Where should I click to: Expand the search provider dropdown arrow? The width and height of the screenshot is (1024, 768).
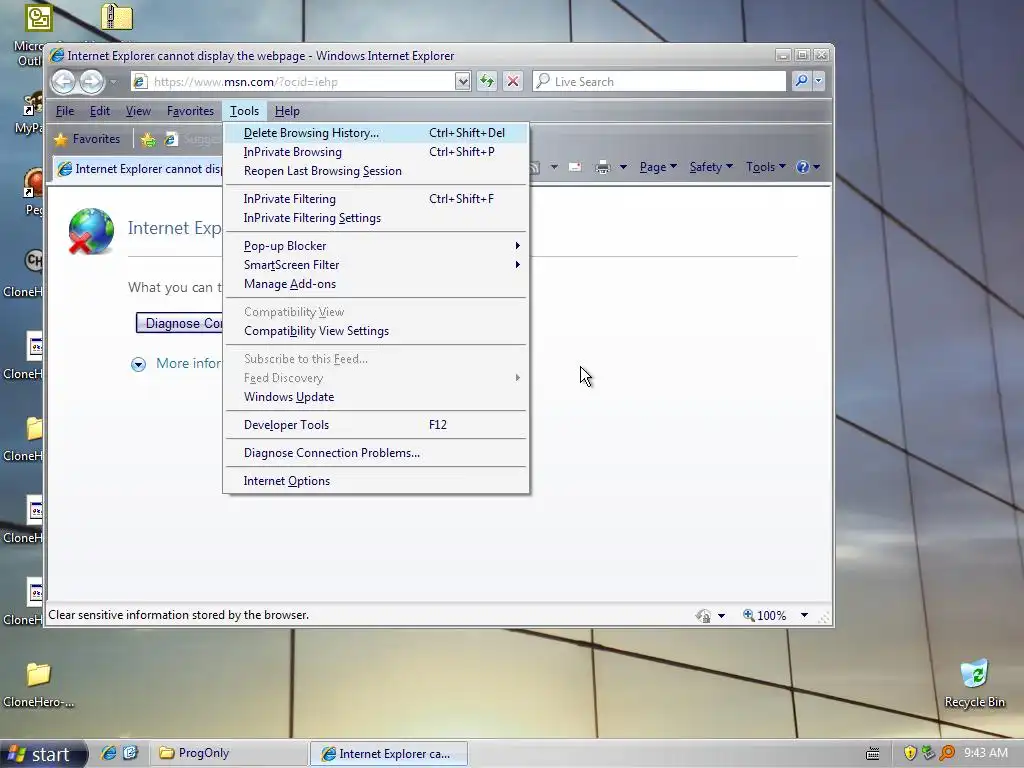pos(818,82)
